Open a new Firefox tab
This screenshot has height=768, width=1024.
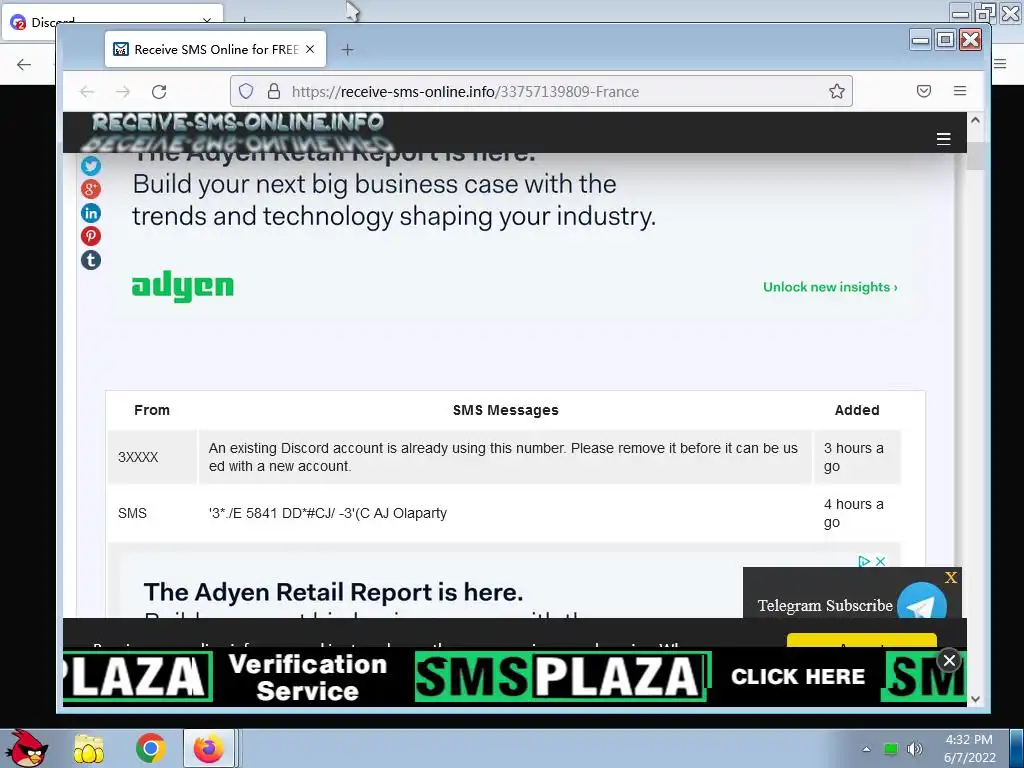[x=347, y=50]
